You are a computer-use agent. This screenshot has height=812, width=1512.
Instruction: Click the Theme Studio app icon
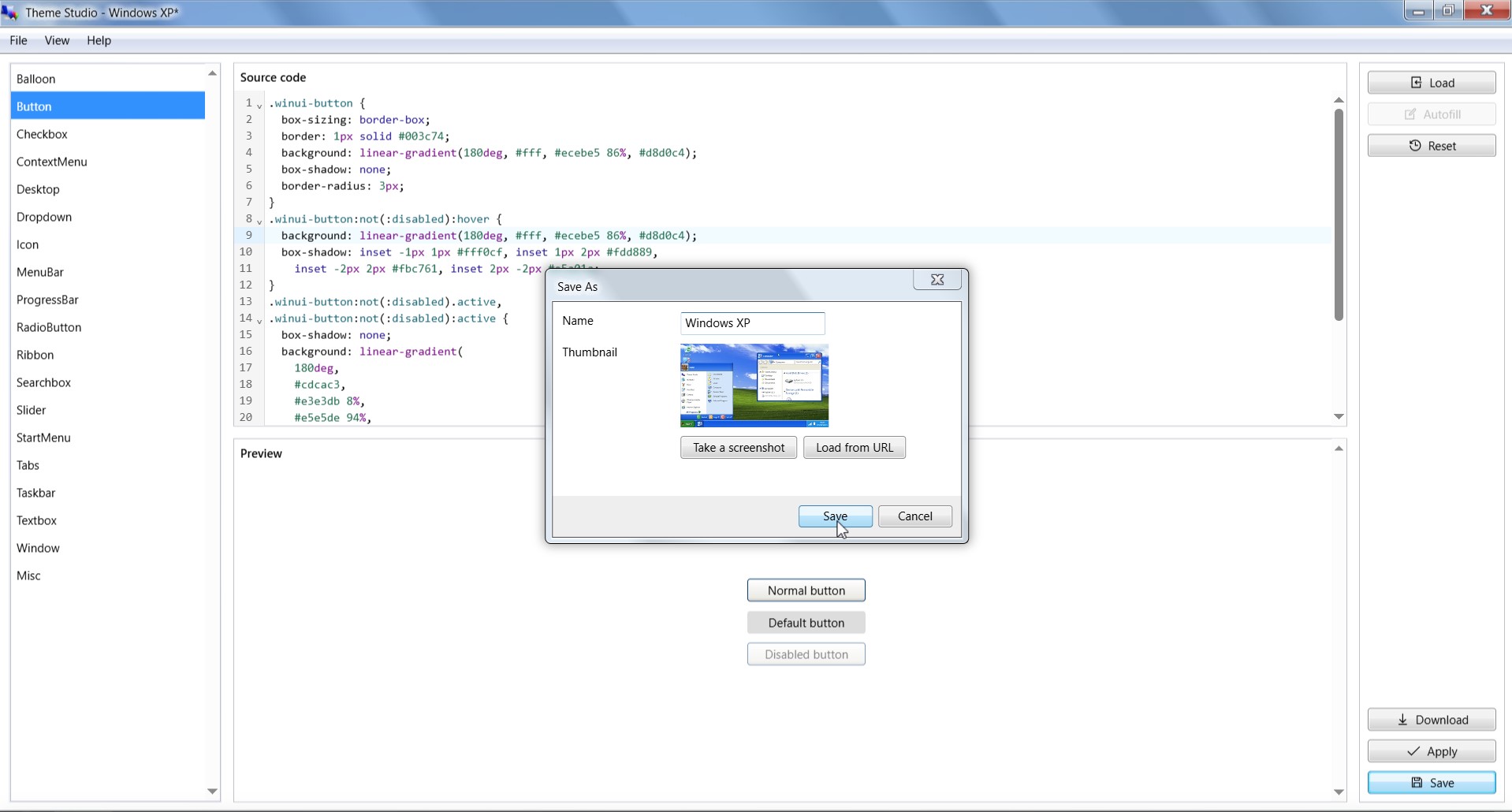[9, 13]
